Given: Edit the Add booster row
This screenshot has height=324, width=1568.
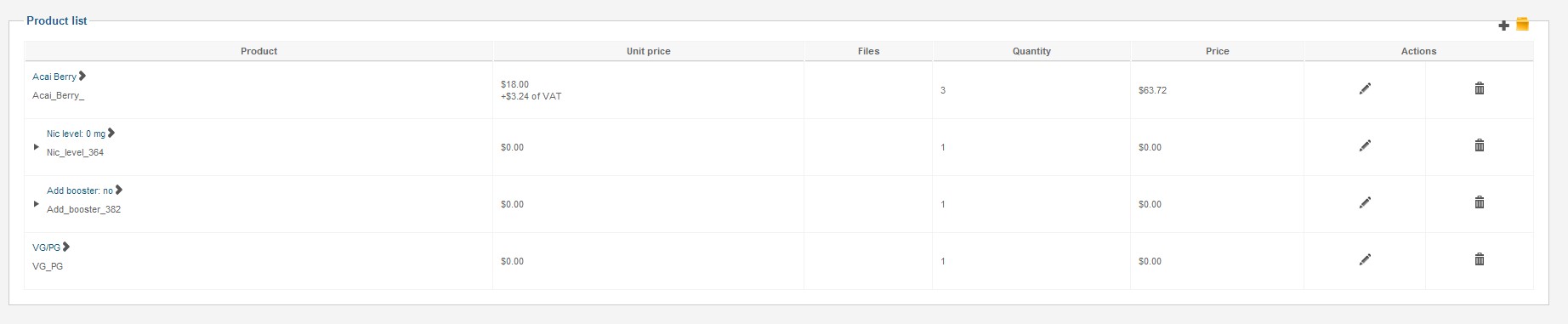Looking at the screenshot, I should click(x=1365, y=202).
